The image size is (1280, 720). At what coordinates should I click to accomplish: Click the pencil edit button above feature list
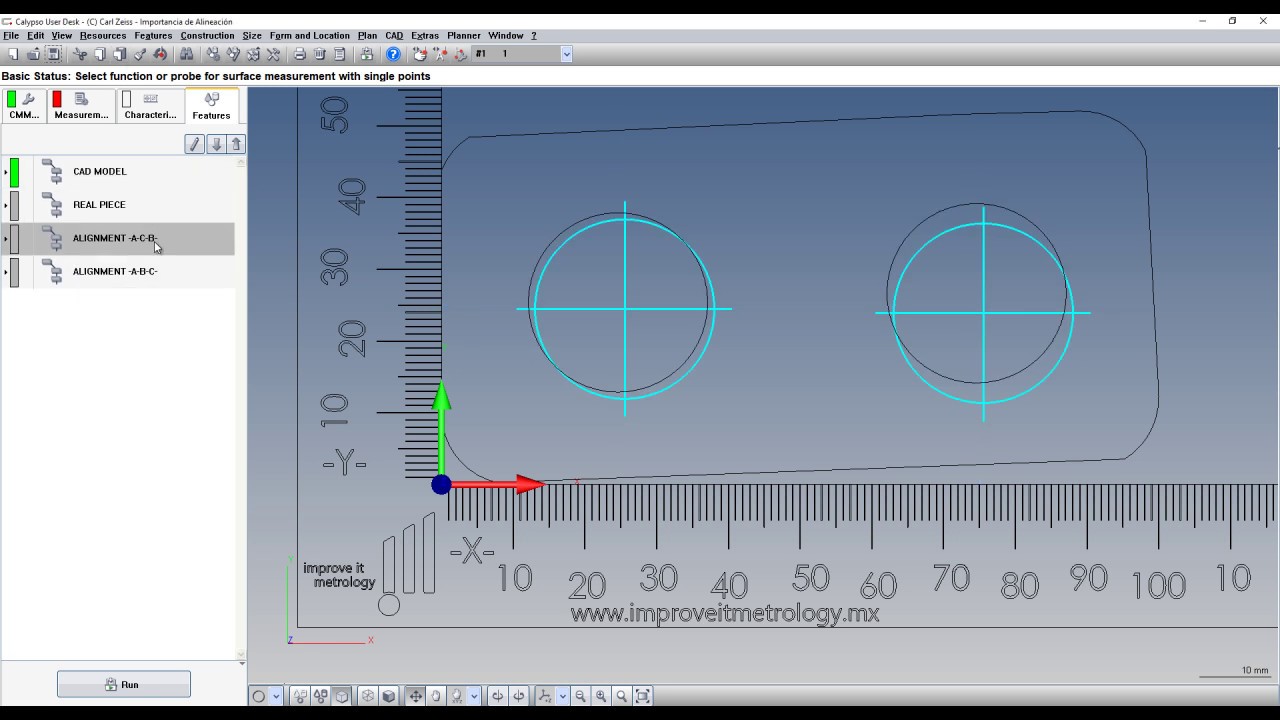point(195,144)
